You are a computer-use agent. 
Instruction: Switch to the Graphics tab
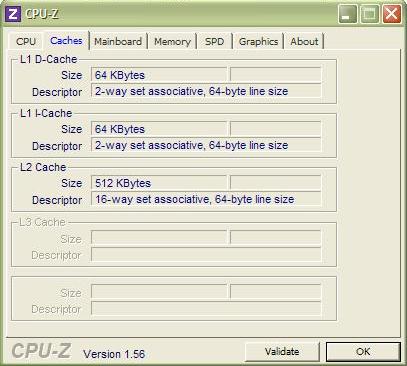tap(258, 41)
